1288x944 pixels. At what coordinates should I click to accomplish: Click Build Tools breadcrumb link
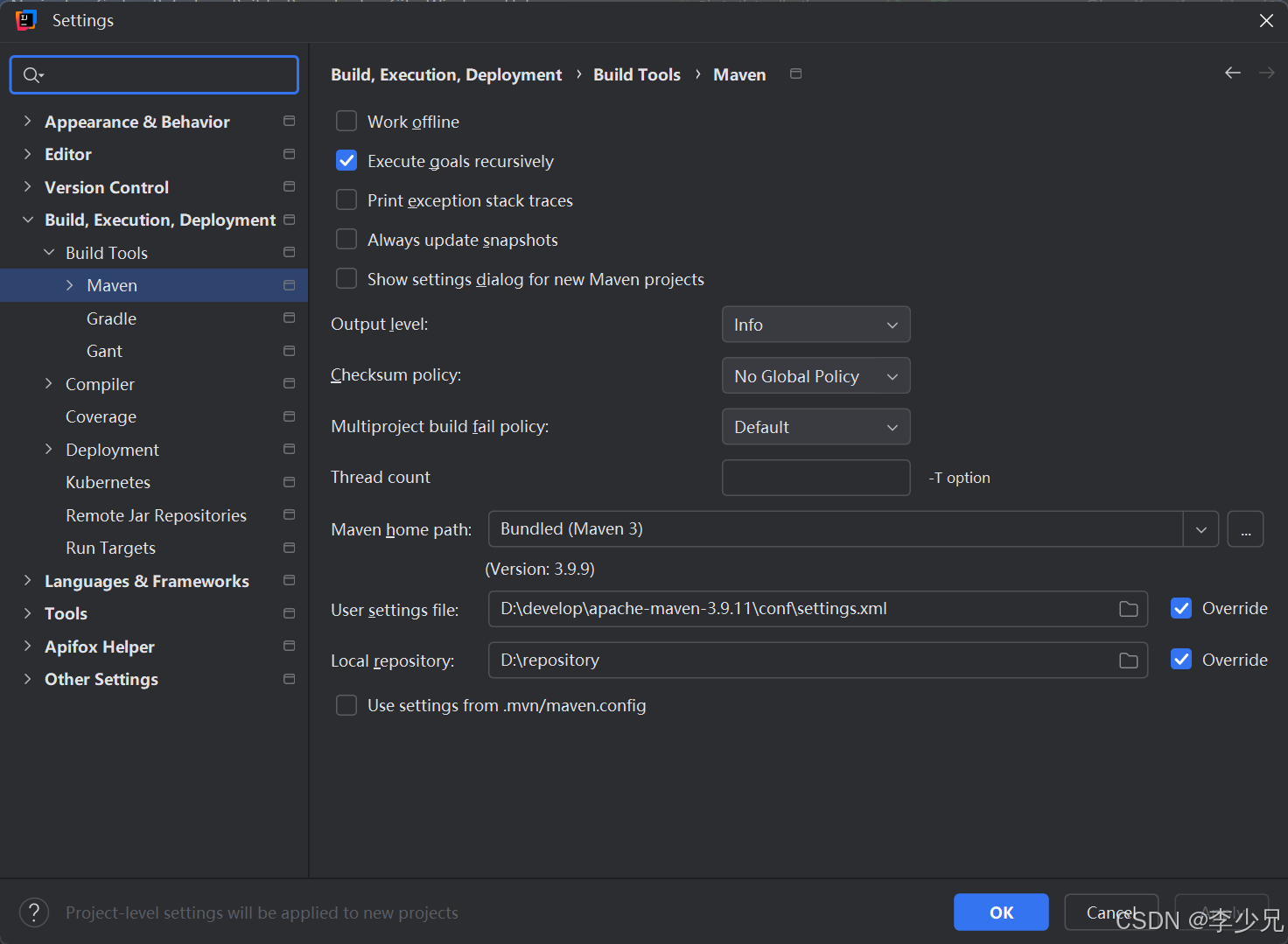tap(637, 74)
